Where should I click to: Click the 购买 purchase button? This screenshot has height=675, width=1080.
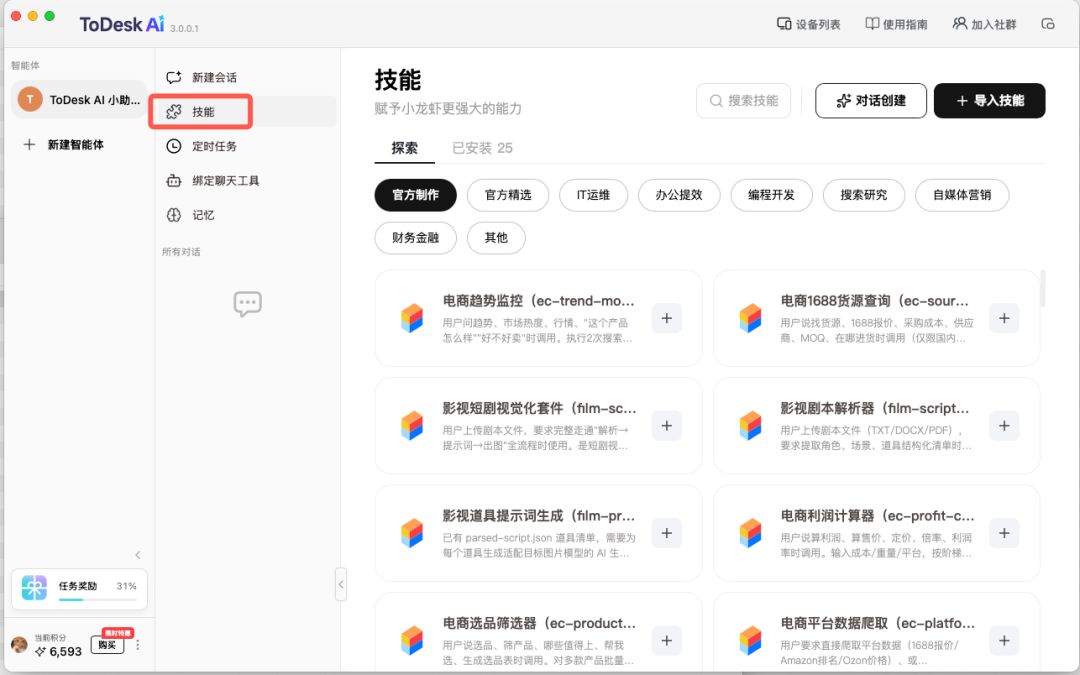(107, 645)
